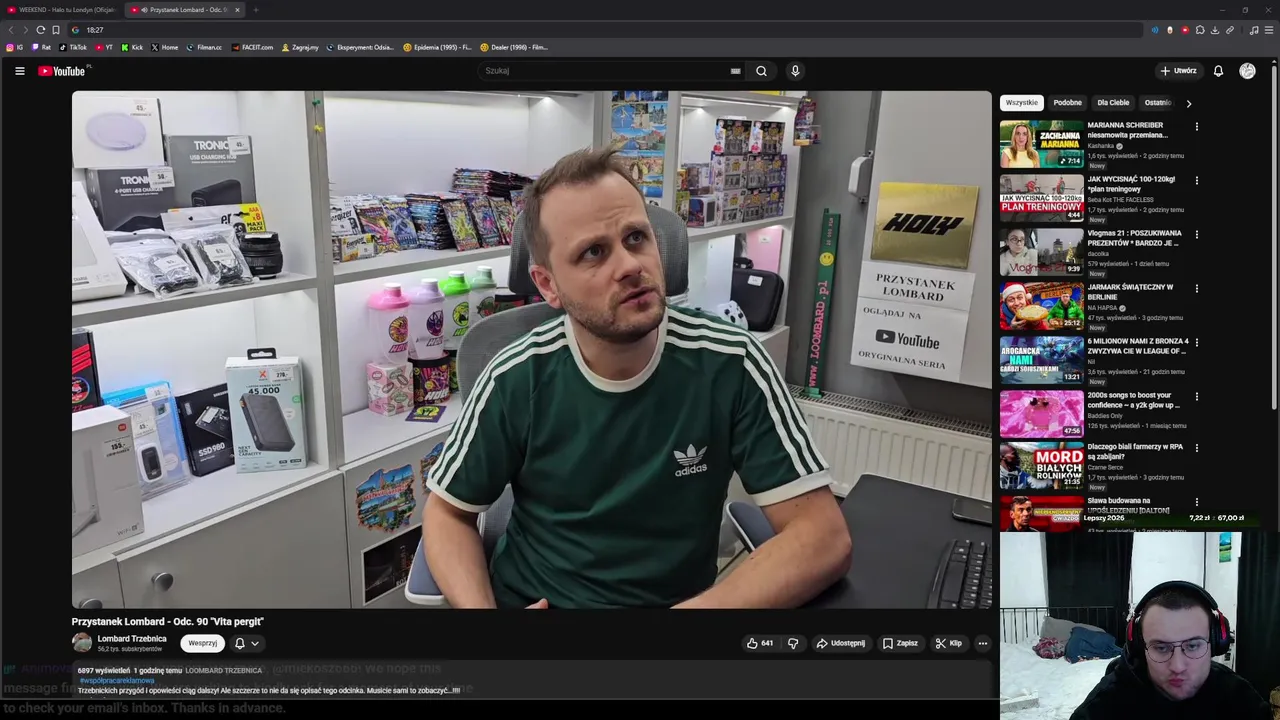Screen dimensions: 1280x720
Task: Open MARIANNA SCHREIBER video thumbnail
Action: tap(1041, 144)
